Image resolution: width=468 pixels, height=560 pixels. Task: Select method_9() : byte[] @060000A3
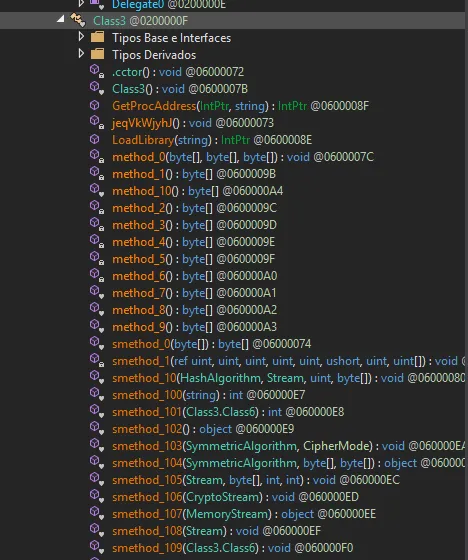coord(194,327)
